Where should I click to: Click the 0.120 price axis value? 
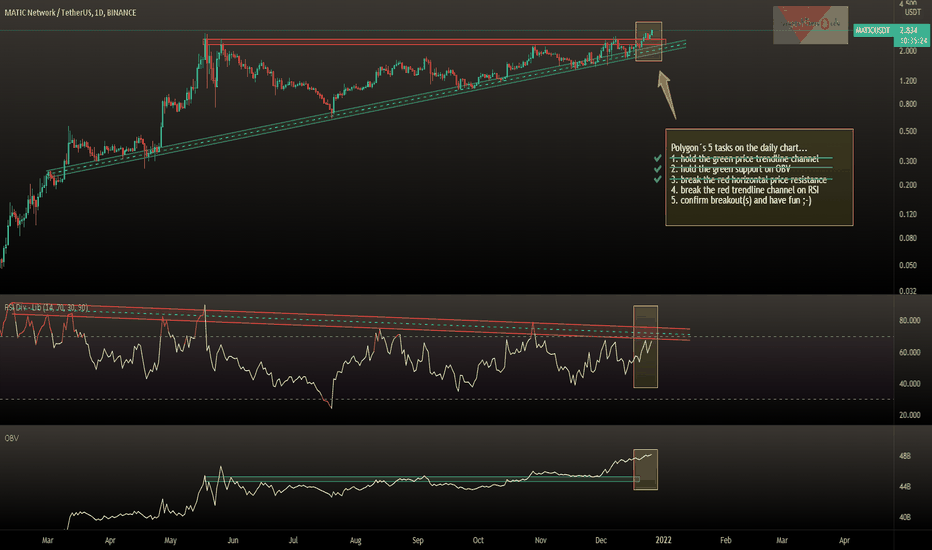pyautogui.click(x=908, y=214)
